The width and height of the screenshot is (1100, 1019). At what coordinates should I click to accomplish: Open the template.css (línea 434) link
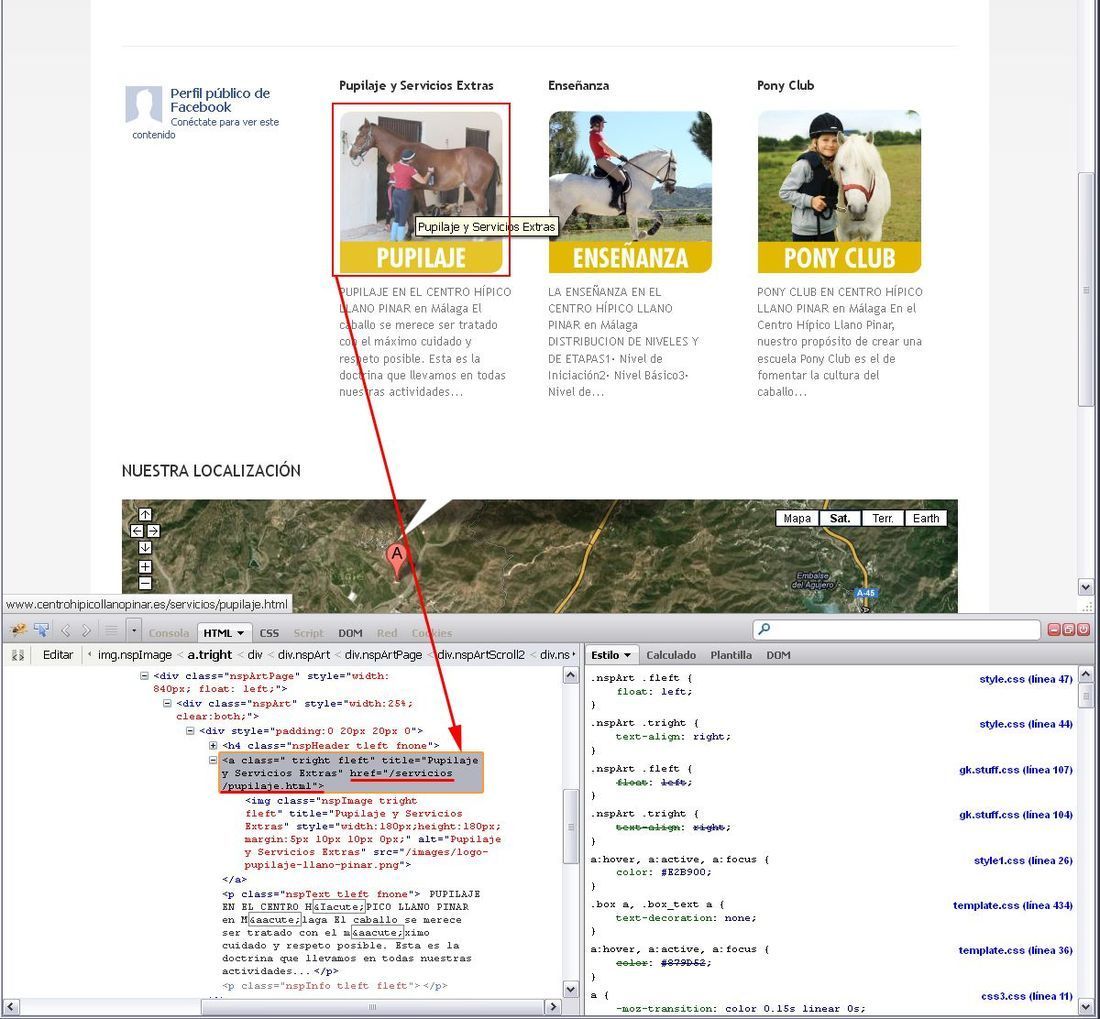[x=1012, y=905]
